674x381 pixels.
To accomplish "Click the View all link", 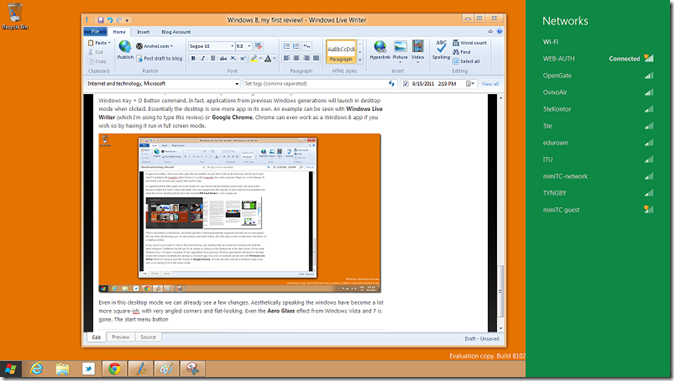I will [x=490, y=84].
